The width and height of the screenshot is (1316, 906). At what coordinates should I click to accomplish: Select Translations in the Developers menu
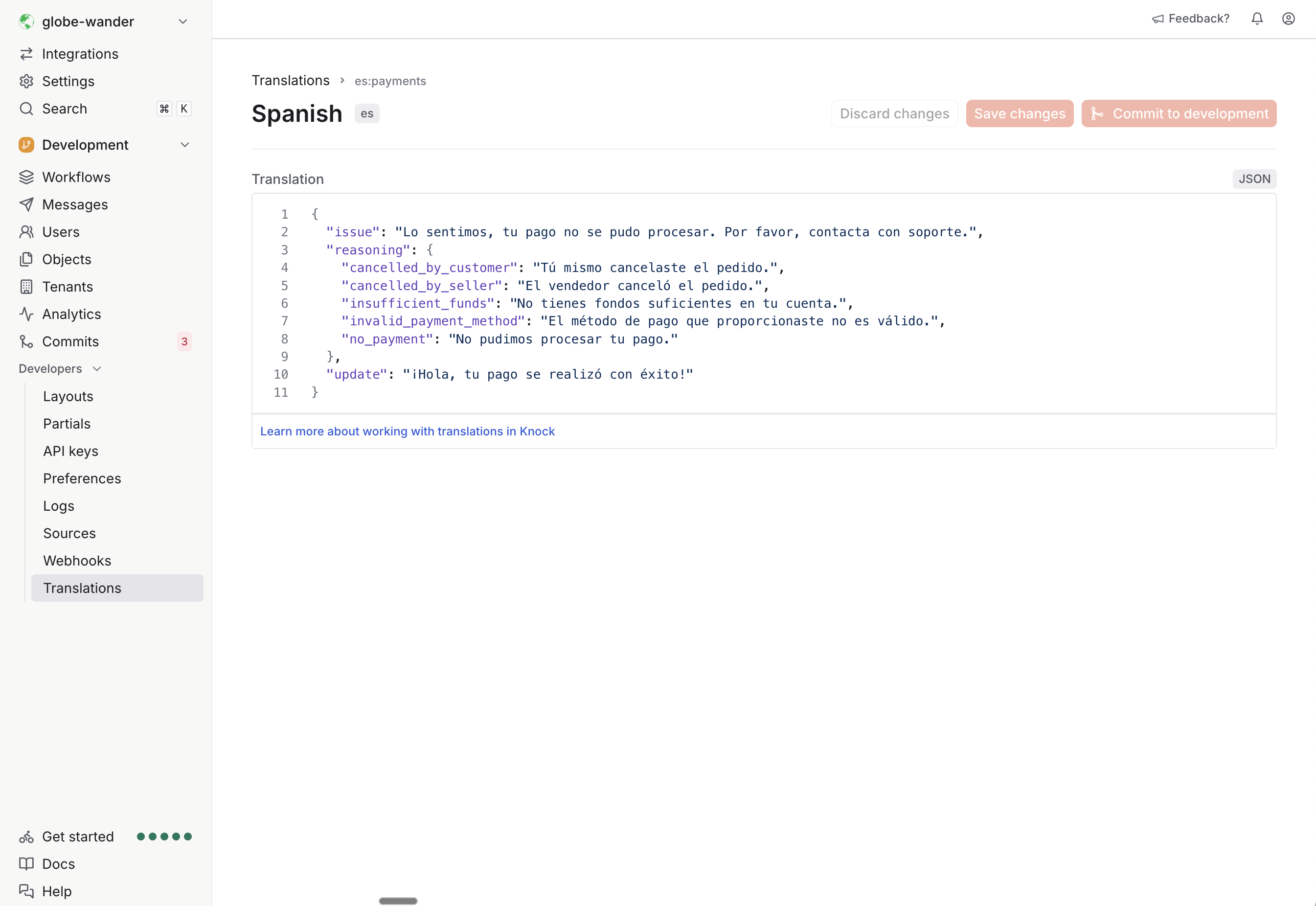(x=82, y=588)
